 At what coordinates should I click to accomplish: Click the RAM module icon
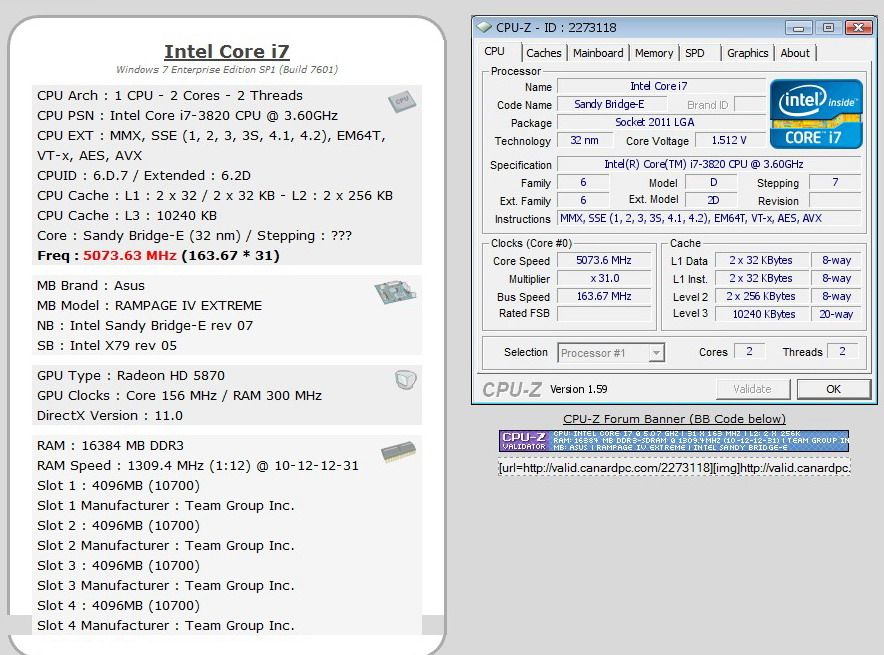click(x=398, y=453)
